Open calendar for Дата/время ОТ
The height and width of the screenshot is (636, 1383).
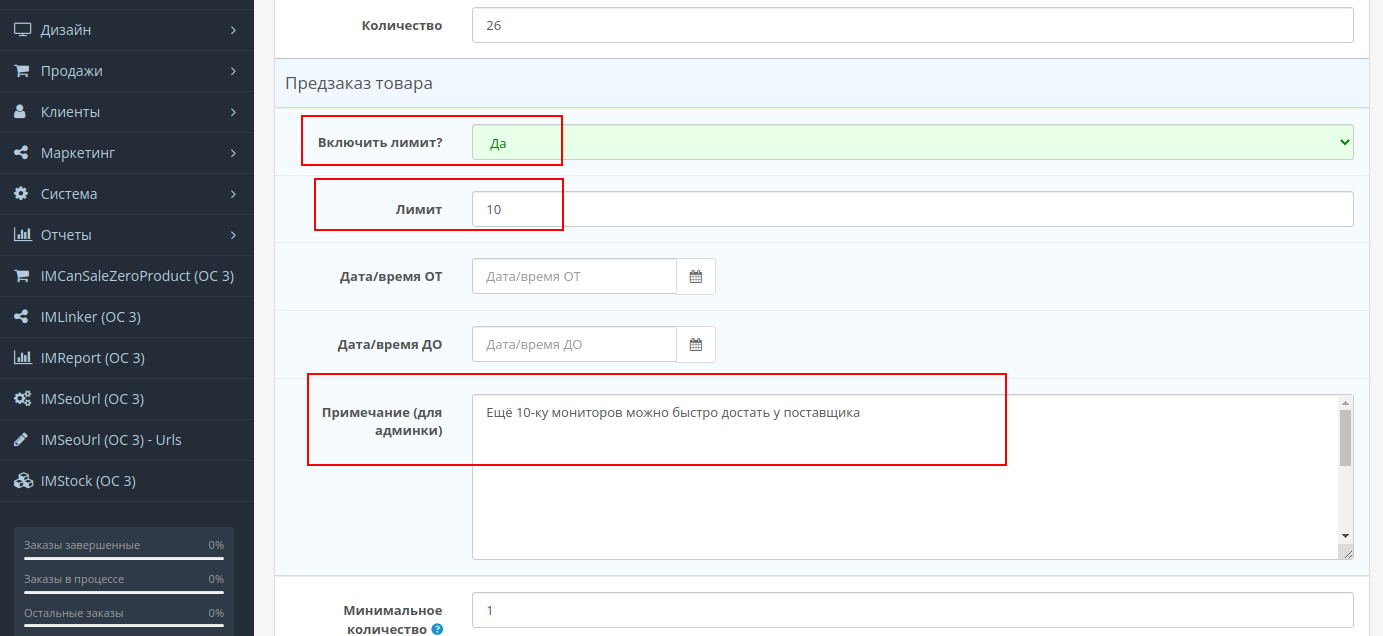tap(696, 276)
